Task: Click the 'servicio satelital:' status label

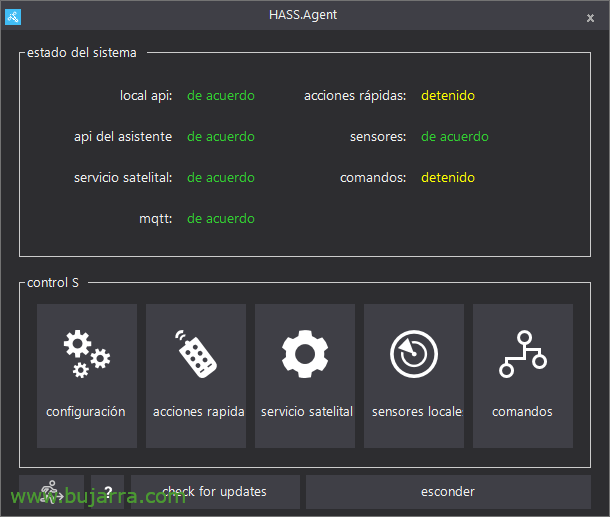Action: click(123, 177)
